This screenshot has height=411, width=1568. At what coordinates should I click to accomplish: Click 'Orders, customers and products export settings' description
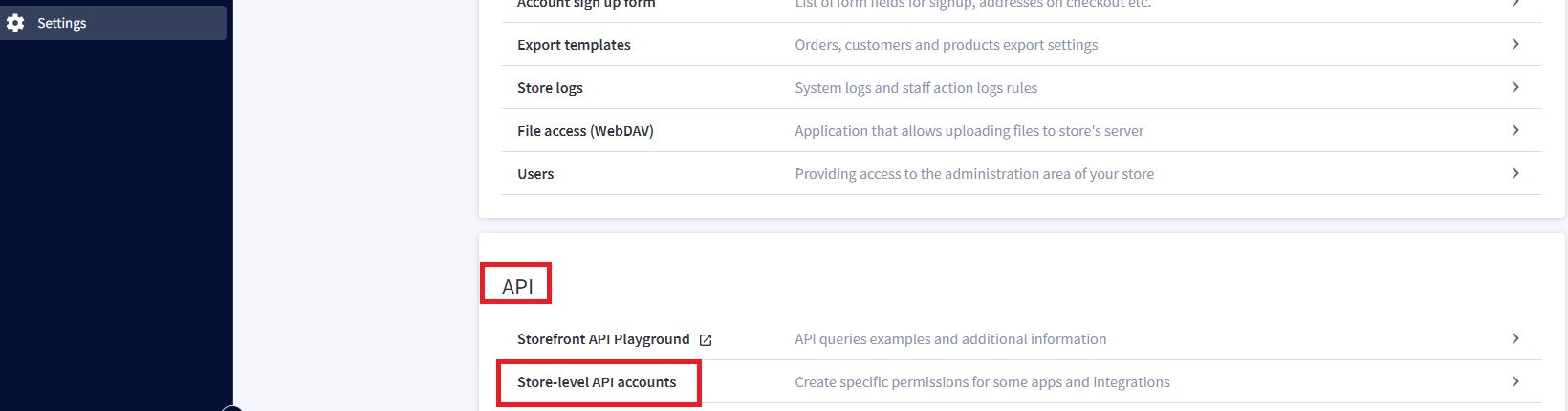point(946,45)
